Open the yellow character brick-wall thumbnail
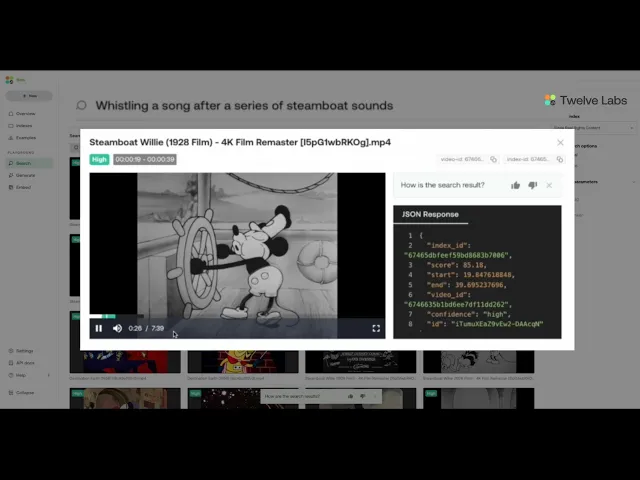Image resolution: width=640 pixels, height=480 pixels. pyautogui.click(x=243, y=362)
